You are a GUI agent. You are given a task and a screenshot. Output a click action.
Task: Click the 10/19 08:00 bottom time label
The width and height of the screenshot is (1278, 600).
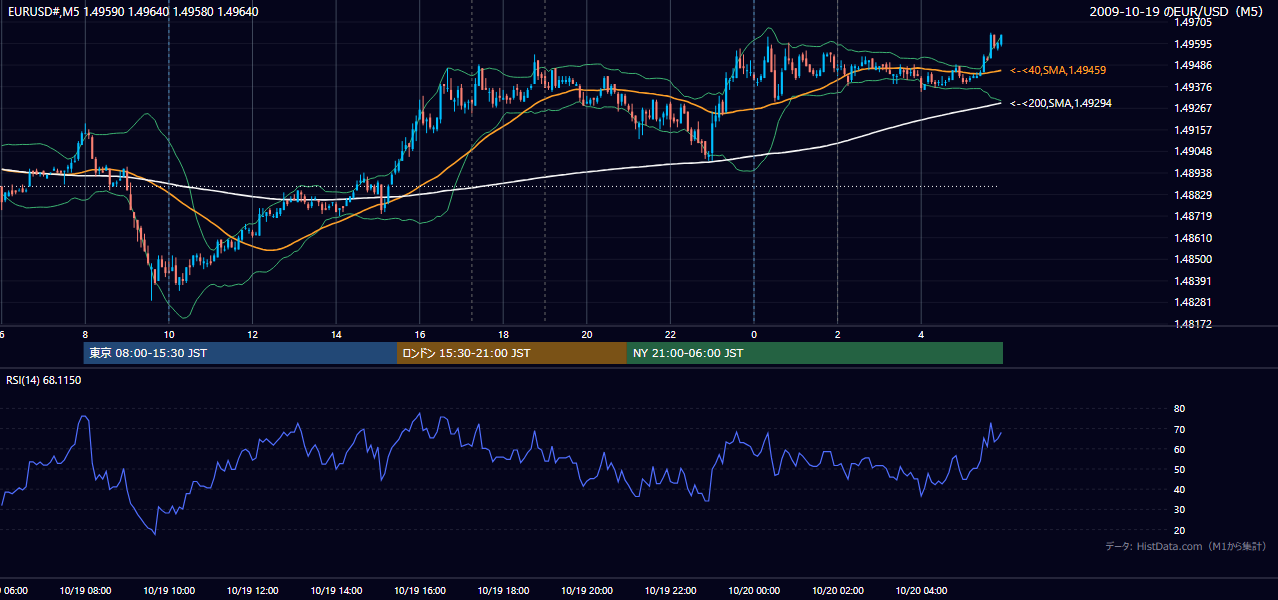[x=85, y=590]
